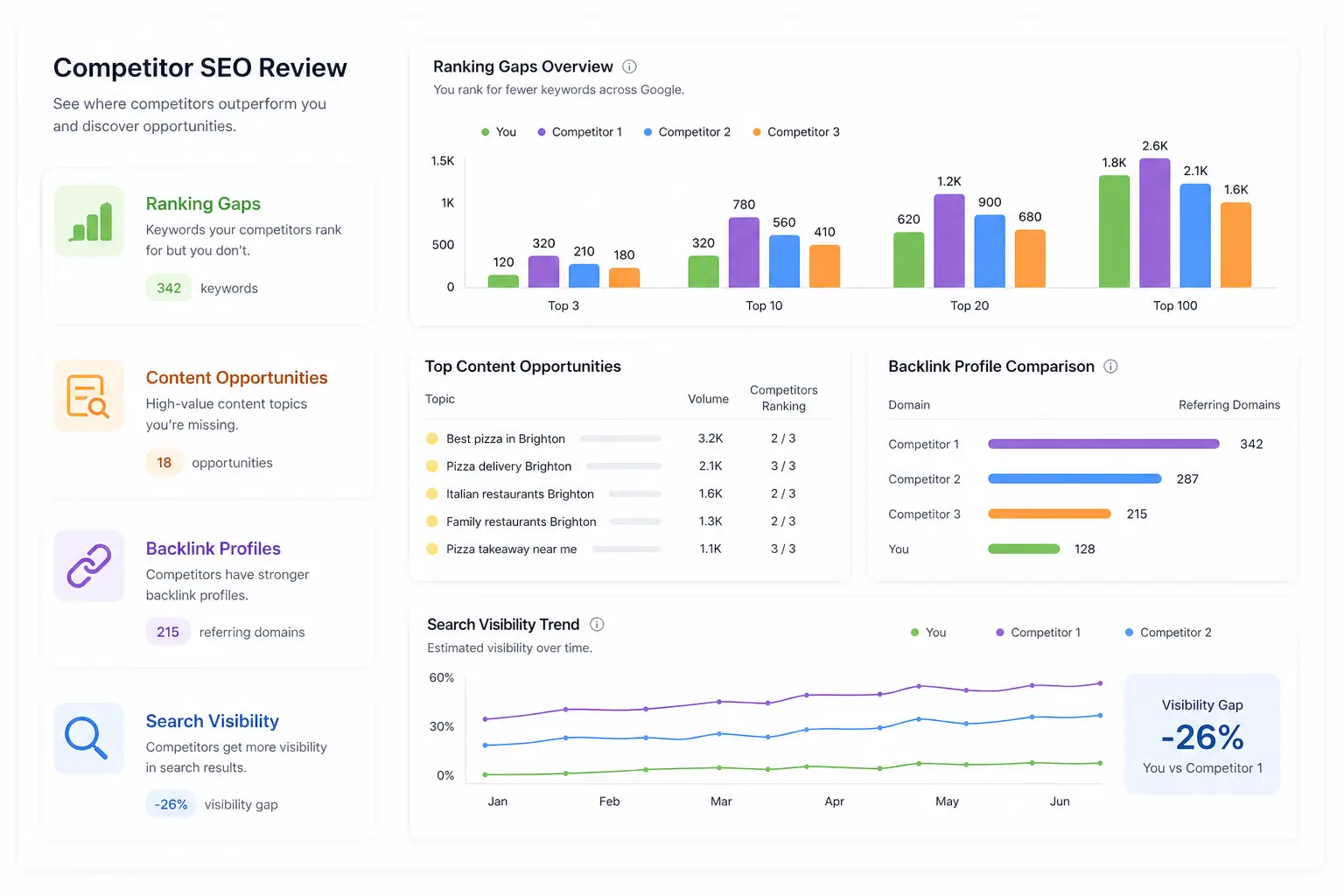
Task: Click the -26% visibility gap badge
Action: [x=171, y=804]
